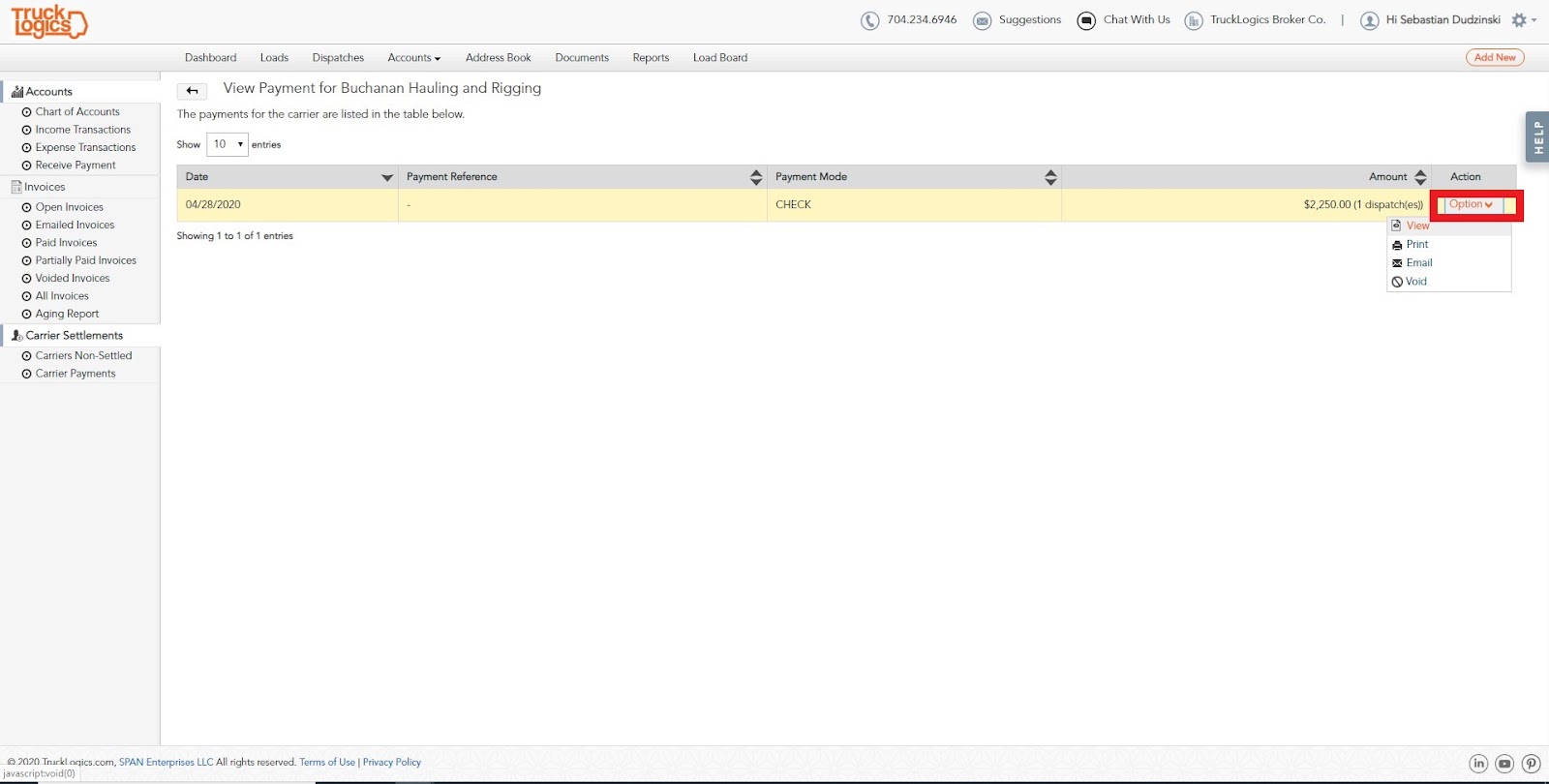
Task: Open Expense Transactions in sidebar
Action: [85, 148]
